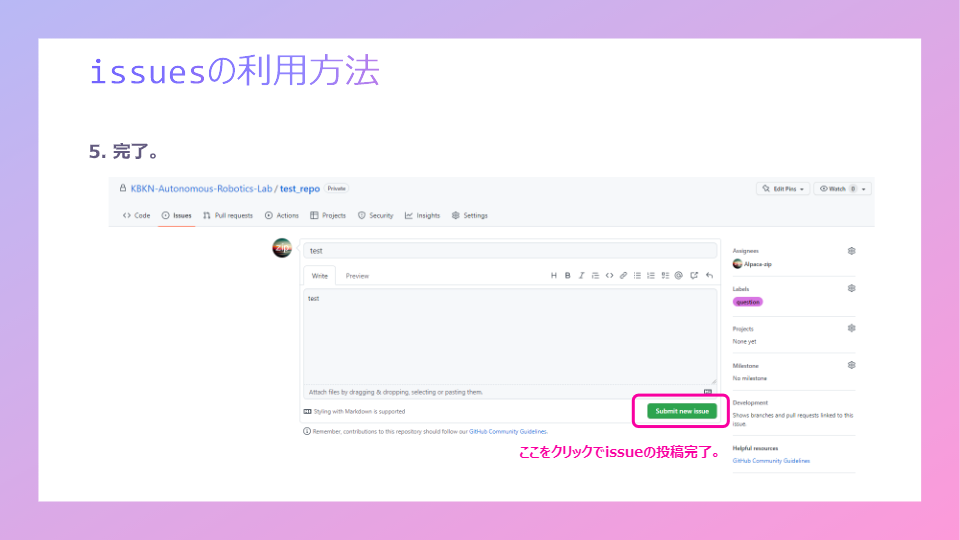This screenshot has width=960, height=540.
Task: Mention a user with the @ icon
Action: point(678,276)
